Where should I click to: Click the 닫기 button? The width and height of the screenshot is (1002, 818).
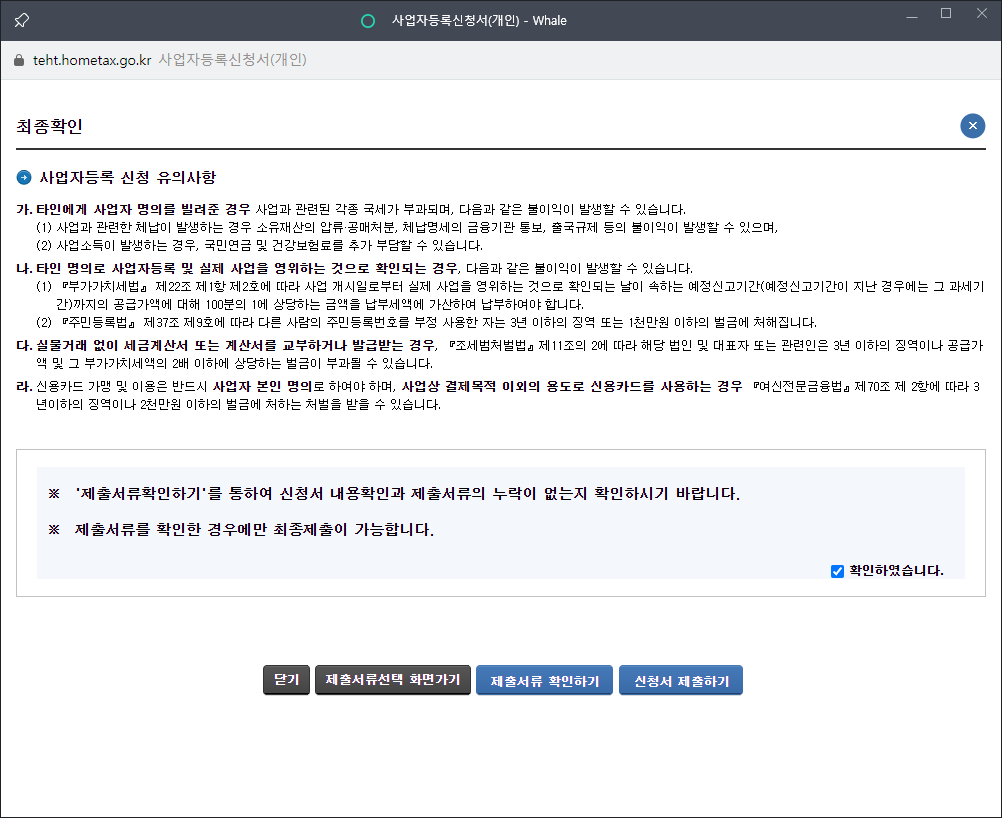286,679
